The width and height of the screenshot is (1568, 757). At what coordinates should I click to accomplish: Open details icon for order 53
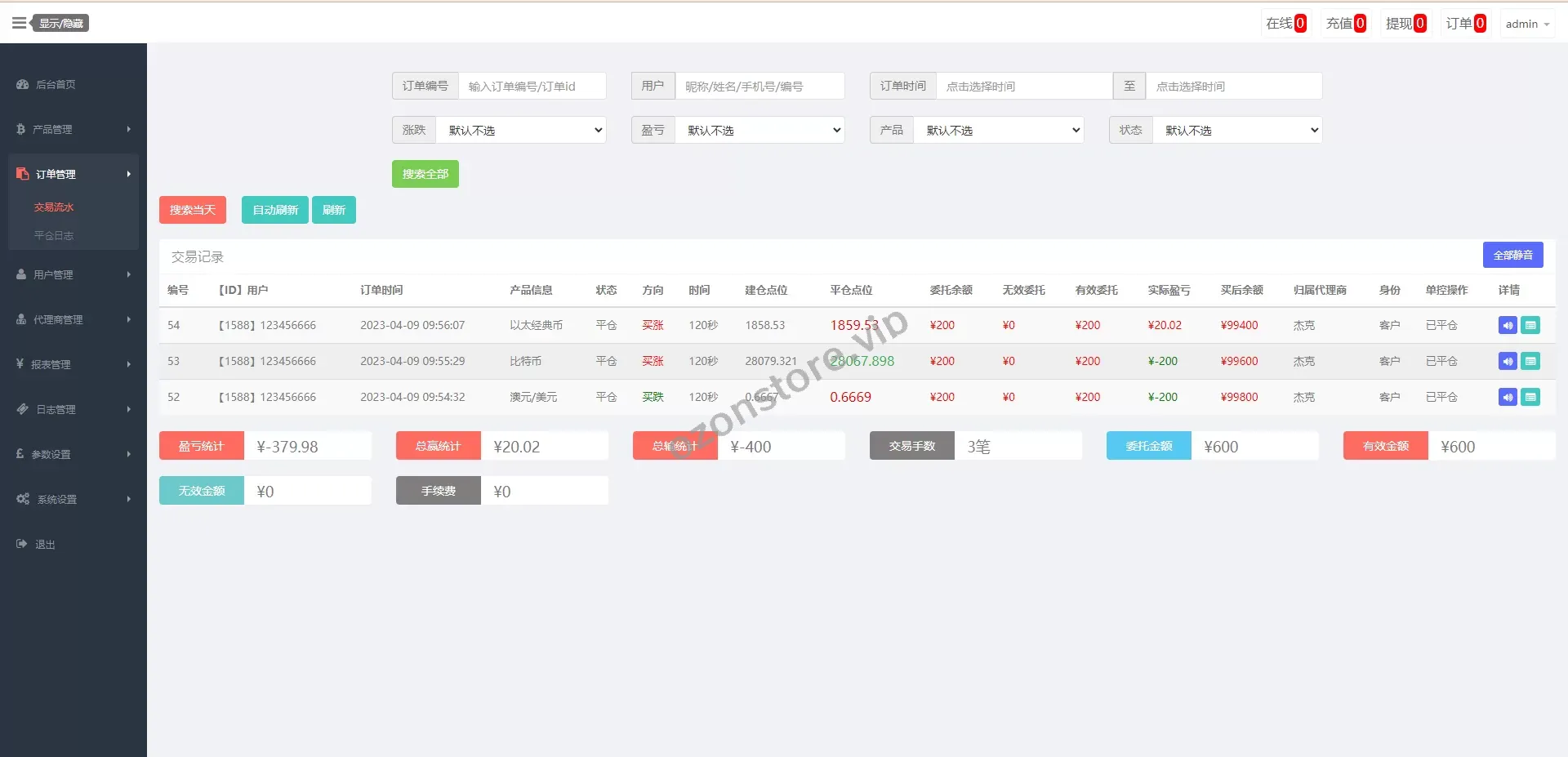pyautogui.click(x=1530, y=361)
